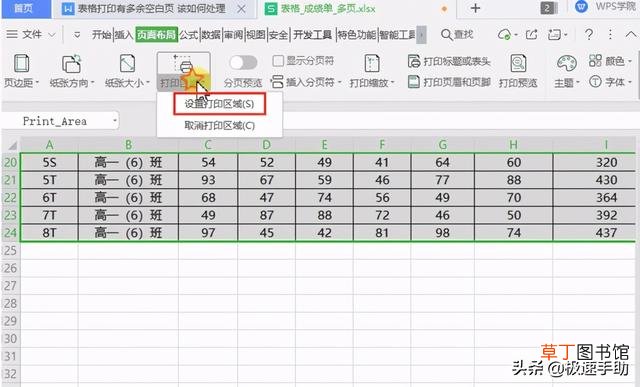Screen dimensions: 640x387
Task: Click cell containing 97
Action: tap(208, 233)
